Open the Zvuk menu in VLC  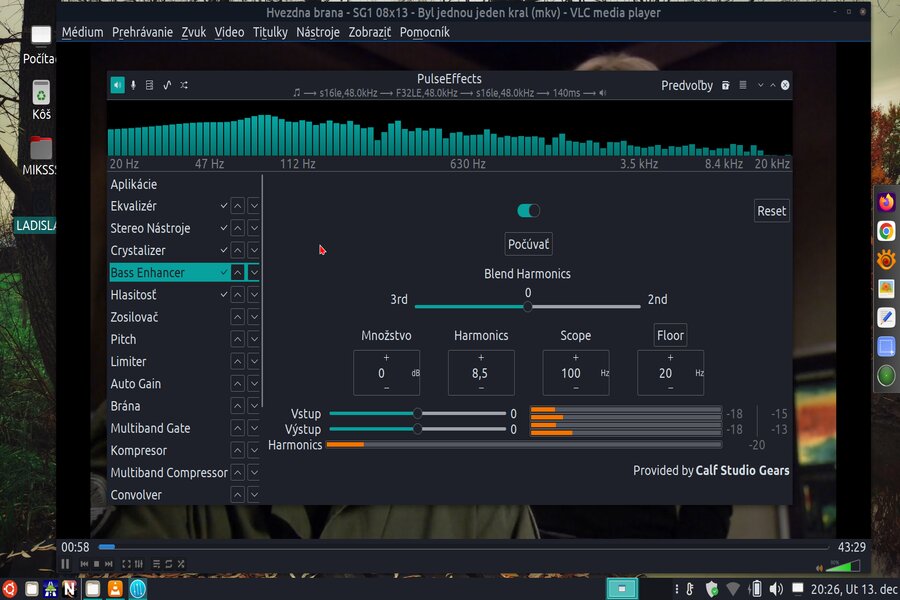point(193,32)
